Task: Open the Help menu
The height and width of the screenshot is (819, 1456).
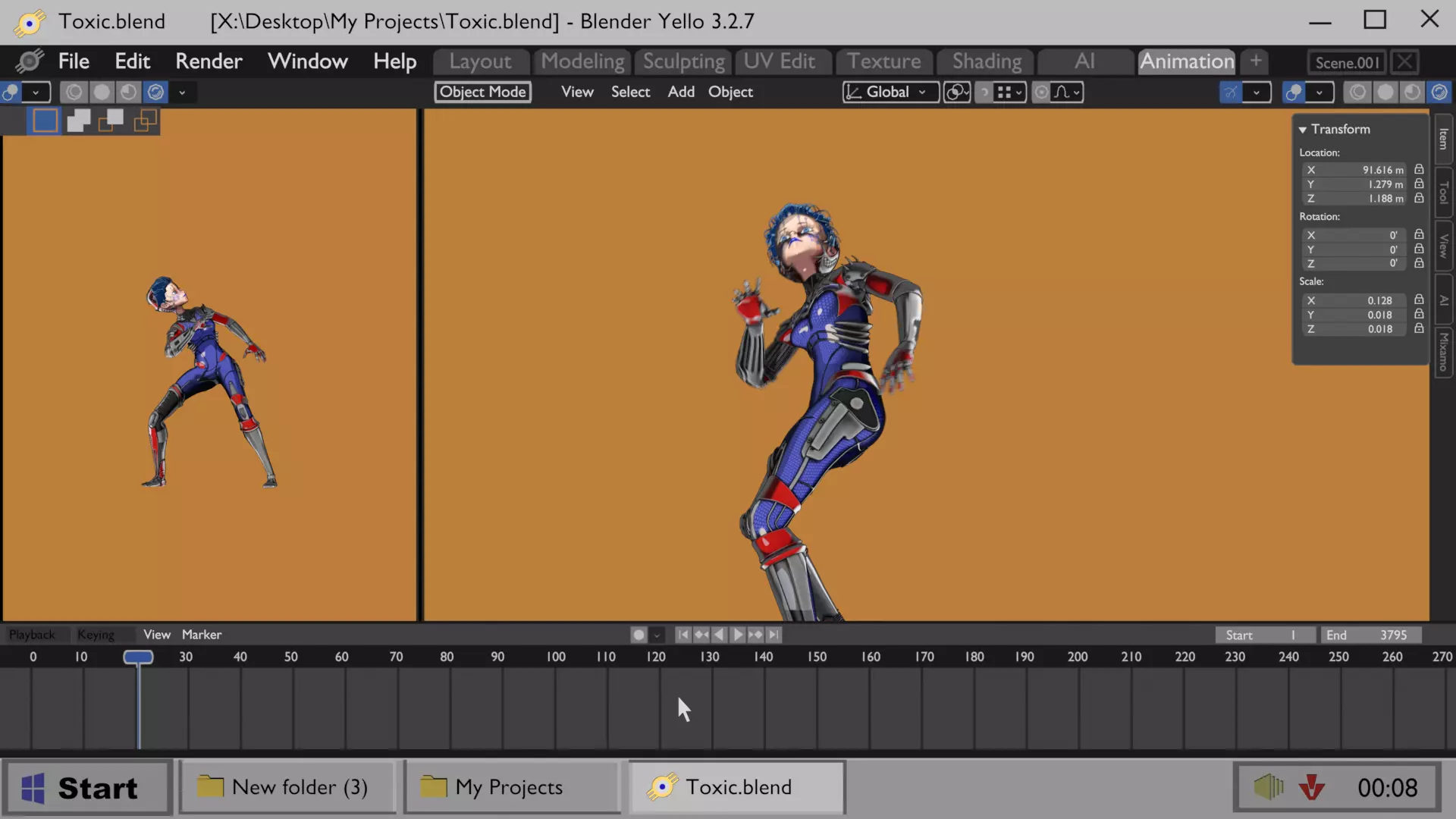Action: 394,61
